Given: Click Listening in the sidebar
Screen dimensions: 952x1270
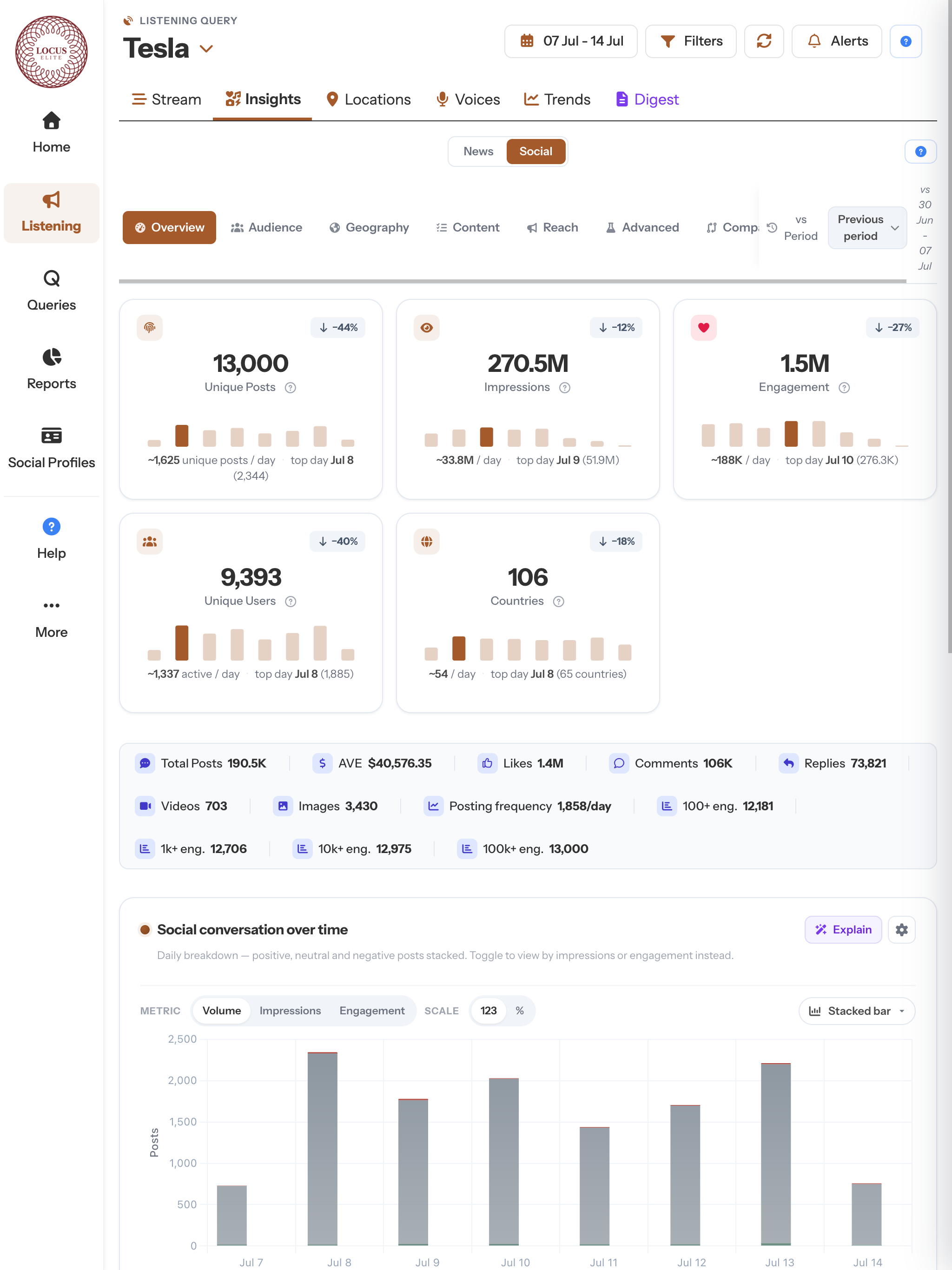Looking at the screenshot, I should tap(51, 213).
